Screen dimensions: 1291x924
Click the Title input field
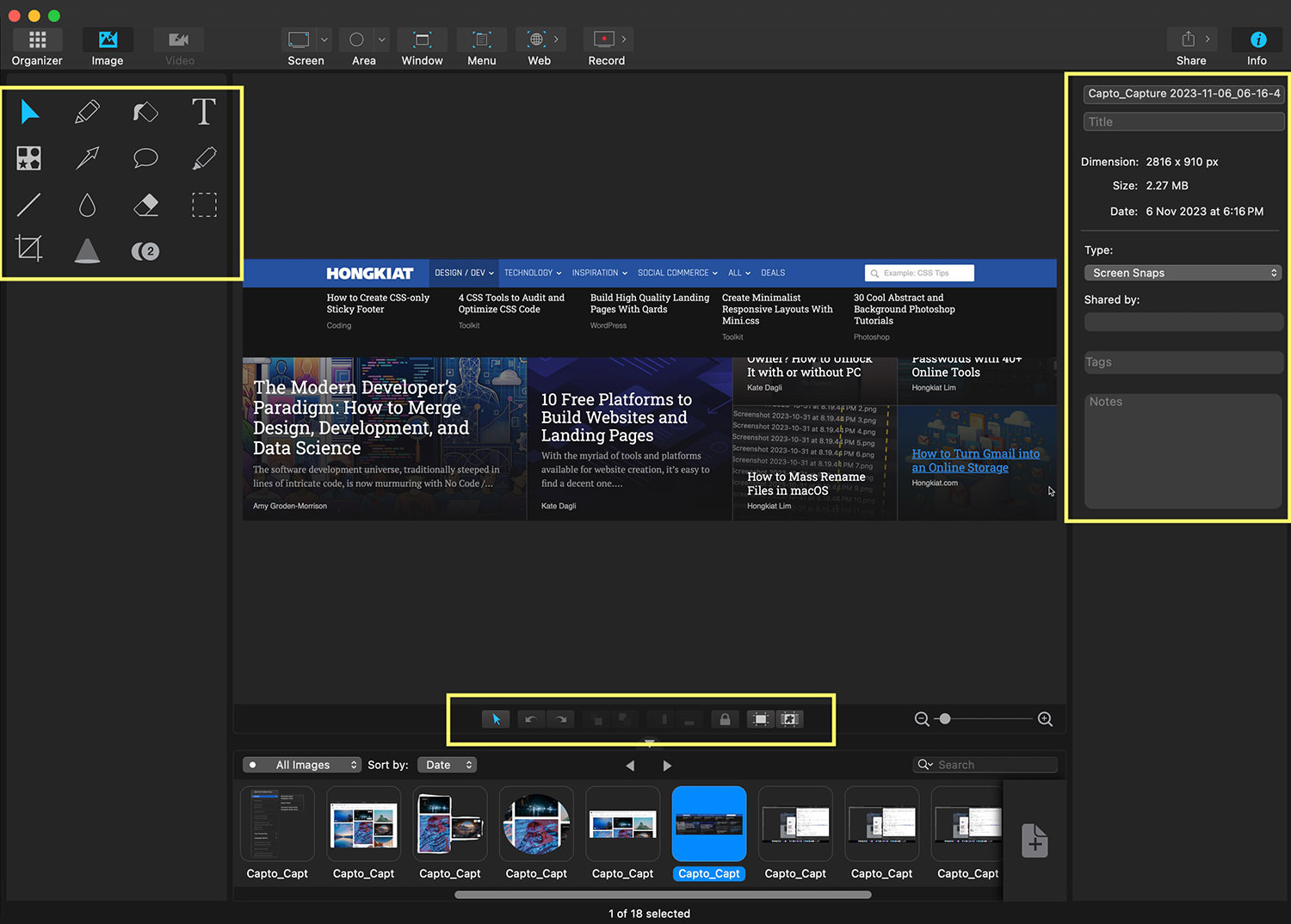(x=1183, y=122)
